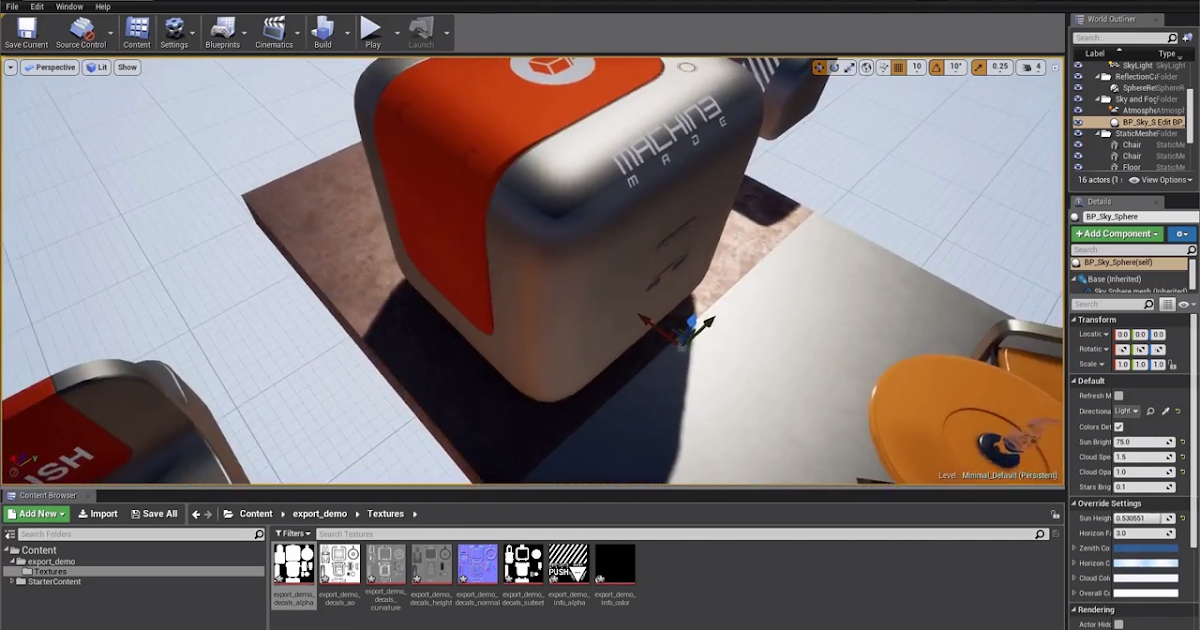Toggle the Refresh Material checkbox
This screenshot has width=1200, height=630.
[x=1119, y=396]
